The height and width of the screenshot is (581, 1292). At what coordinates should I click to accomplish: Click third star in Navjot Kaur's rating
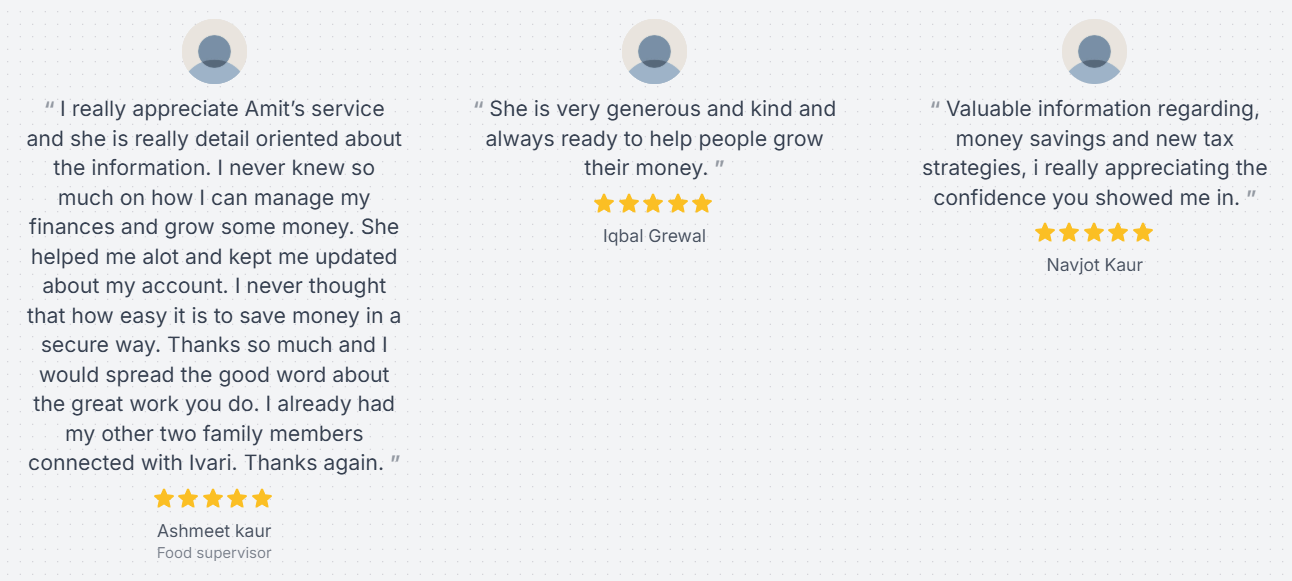(1094, 233)
